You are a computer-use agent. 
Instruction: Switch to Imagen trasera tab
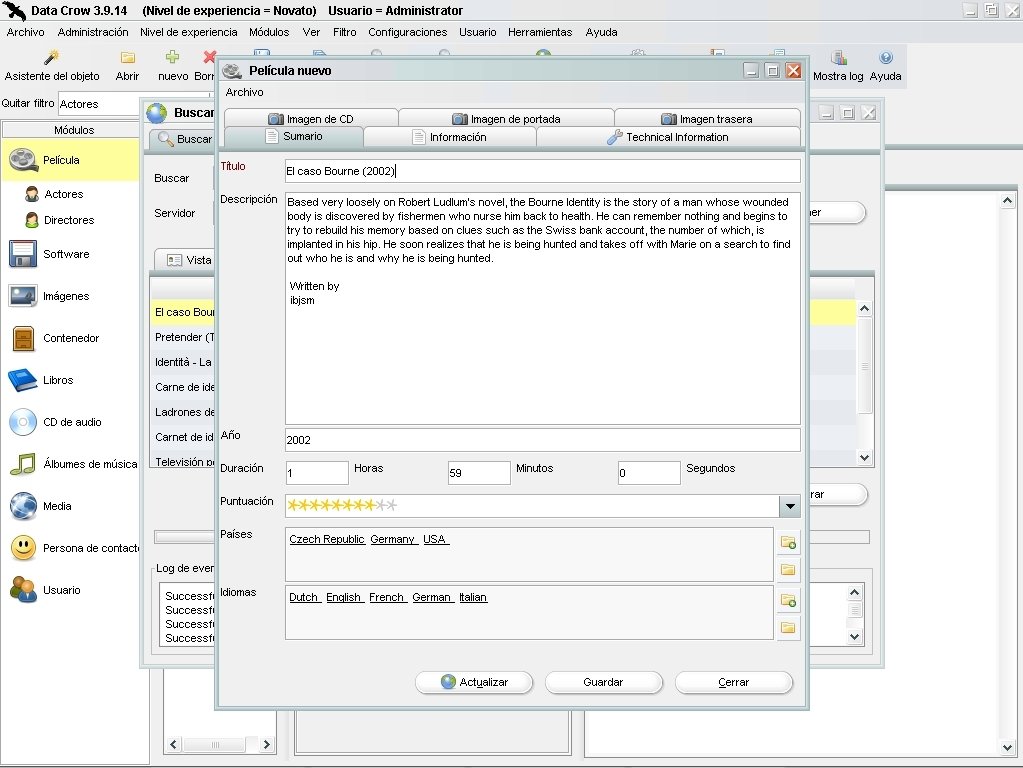coord(707,119)
